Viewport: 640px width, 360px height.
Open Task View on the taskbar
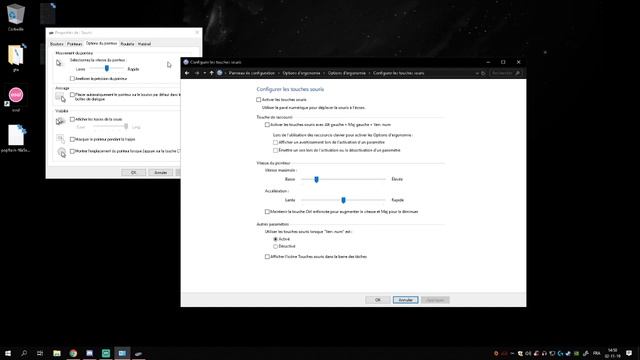[40, 353]
